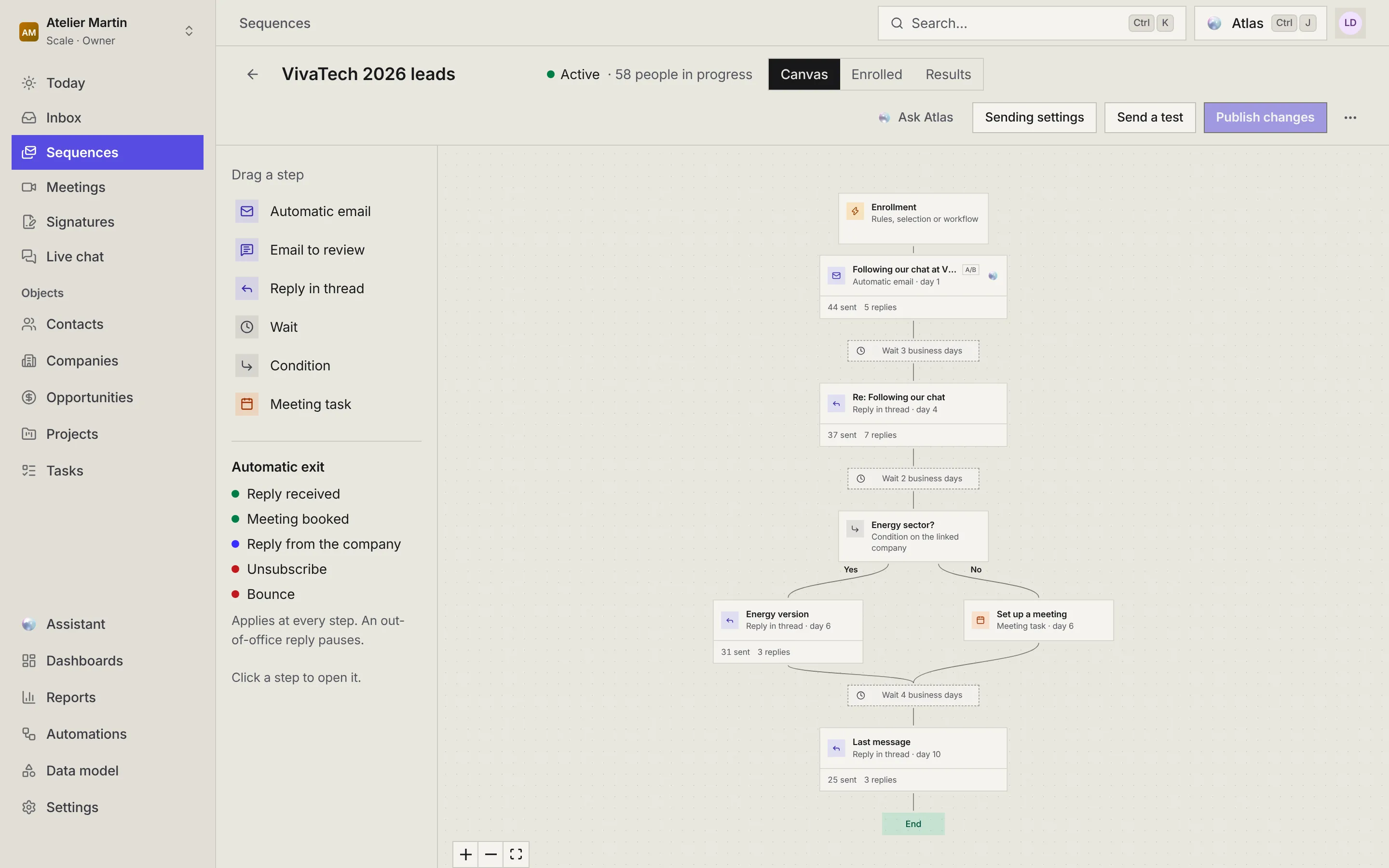Open the more options ellipsis menu
This screenshot has height=868, width=1389.
coord(1350,118)
